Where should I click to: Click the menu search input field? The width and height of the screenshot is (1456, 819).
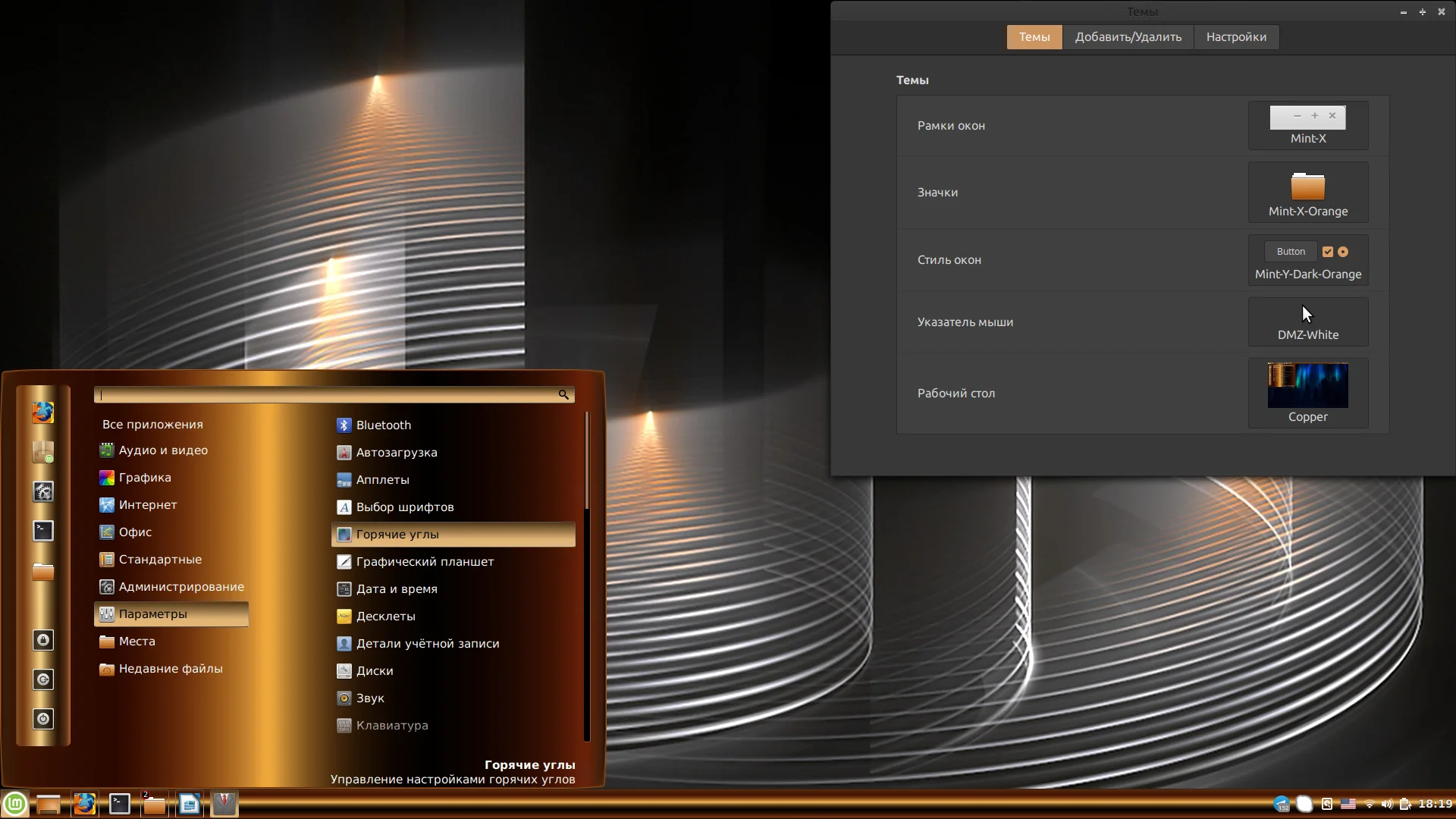(326, 395)
